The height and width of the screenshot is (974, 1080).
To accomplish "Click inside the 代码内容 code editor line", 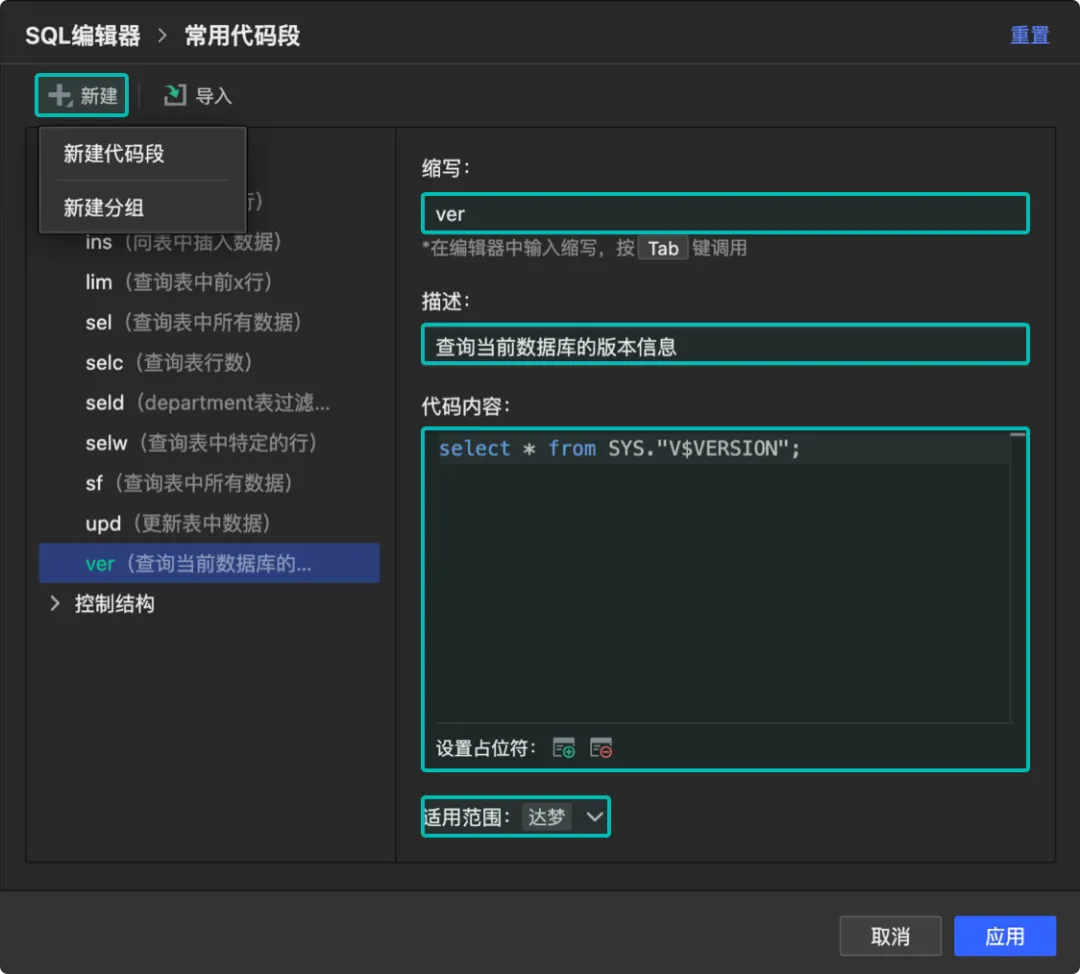I will [x=721, y=449].
